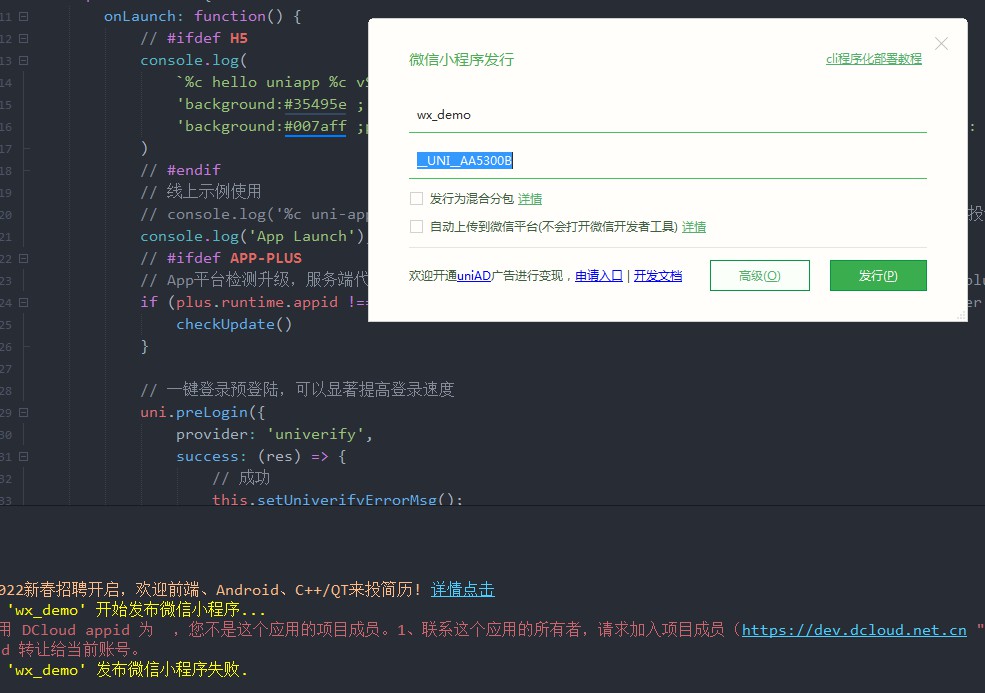
Task: Close the 微信小程序发行 dialog
Action: (941, 43)
